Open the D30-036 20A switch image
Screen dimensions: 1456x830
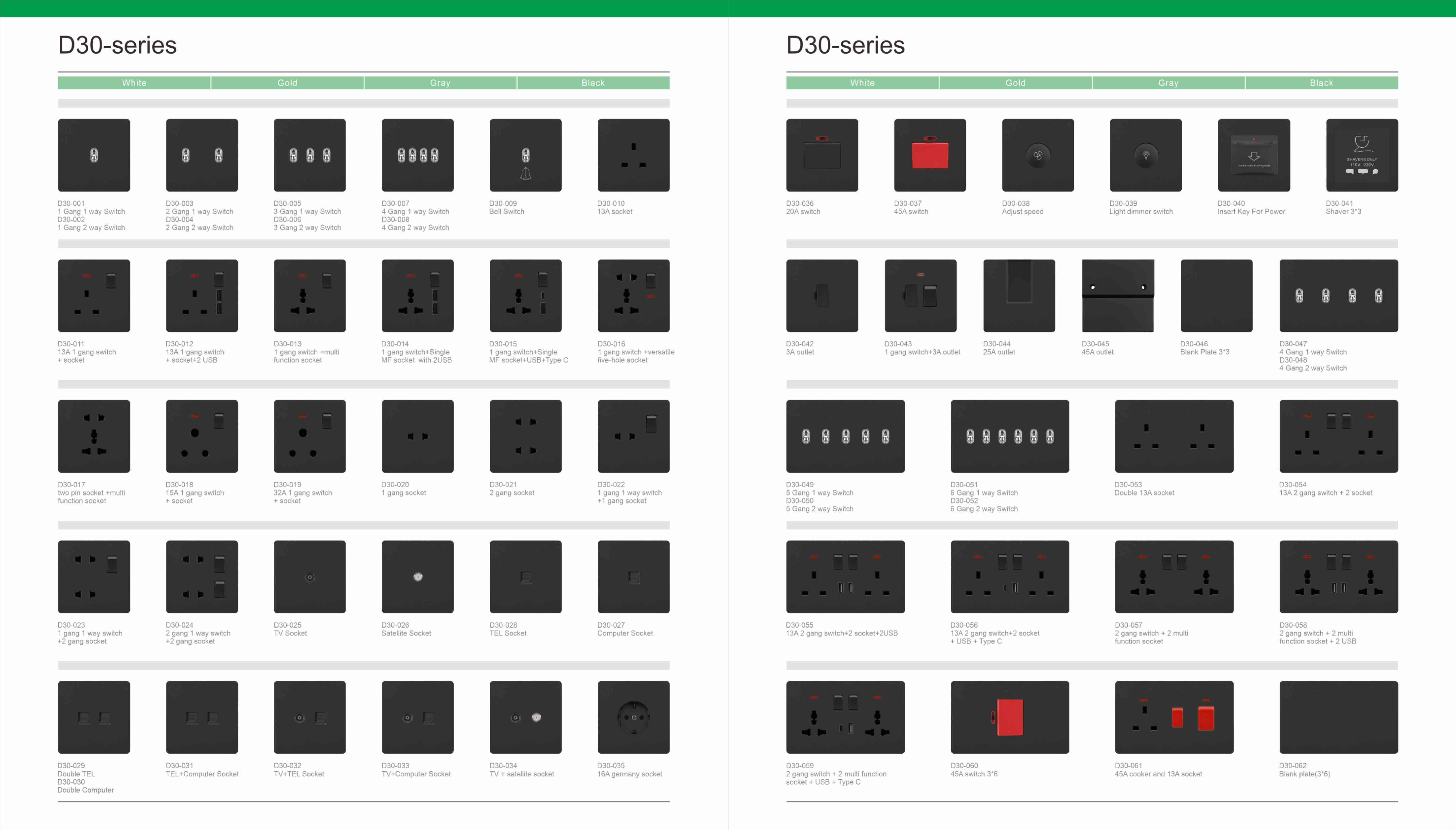tap(822, 155)
